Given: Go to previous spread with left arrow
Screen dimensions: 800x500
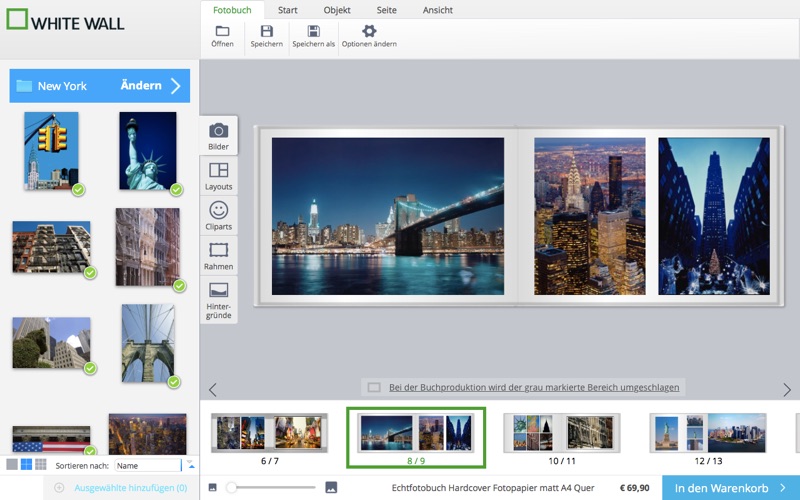Looking at the screenshot, I should pos(213,390).
